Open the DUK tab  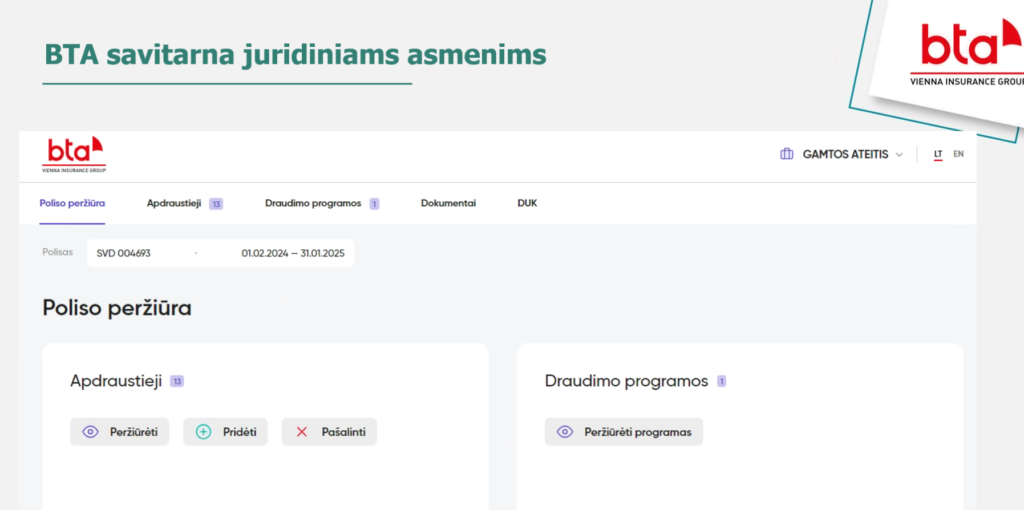click(x=527, y=203)
